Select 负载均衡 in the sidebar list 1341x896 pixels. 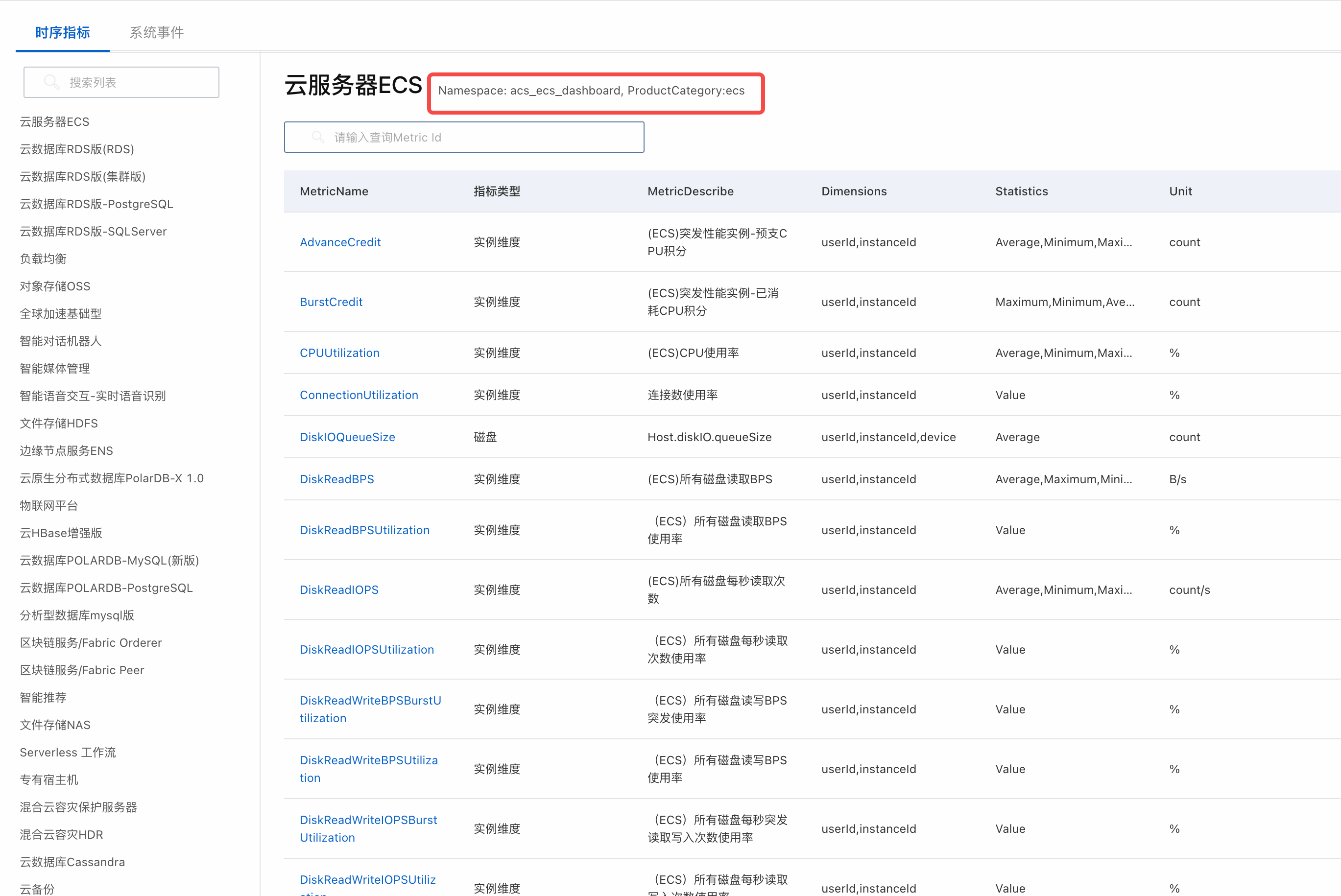pyautogui.click(x=43, y=259)
